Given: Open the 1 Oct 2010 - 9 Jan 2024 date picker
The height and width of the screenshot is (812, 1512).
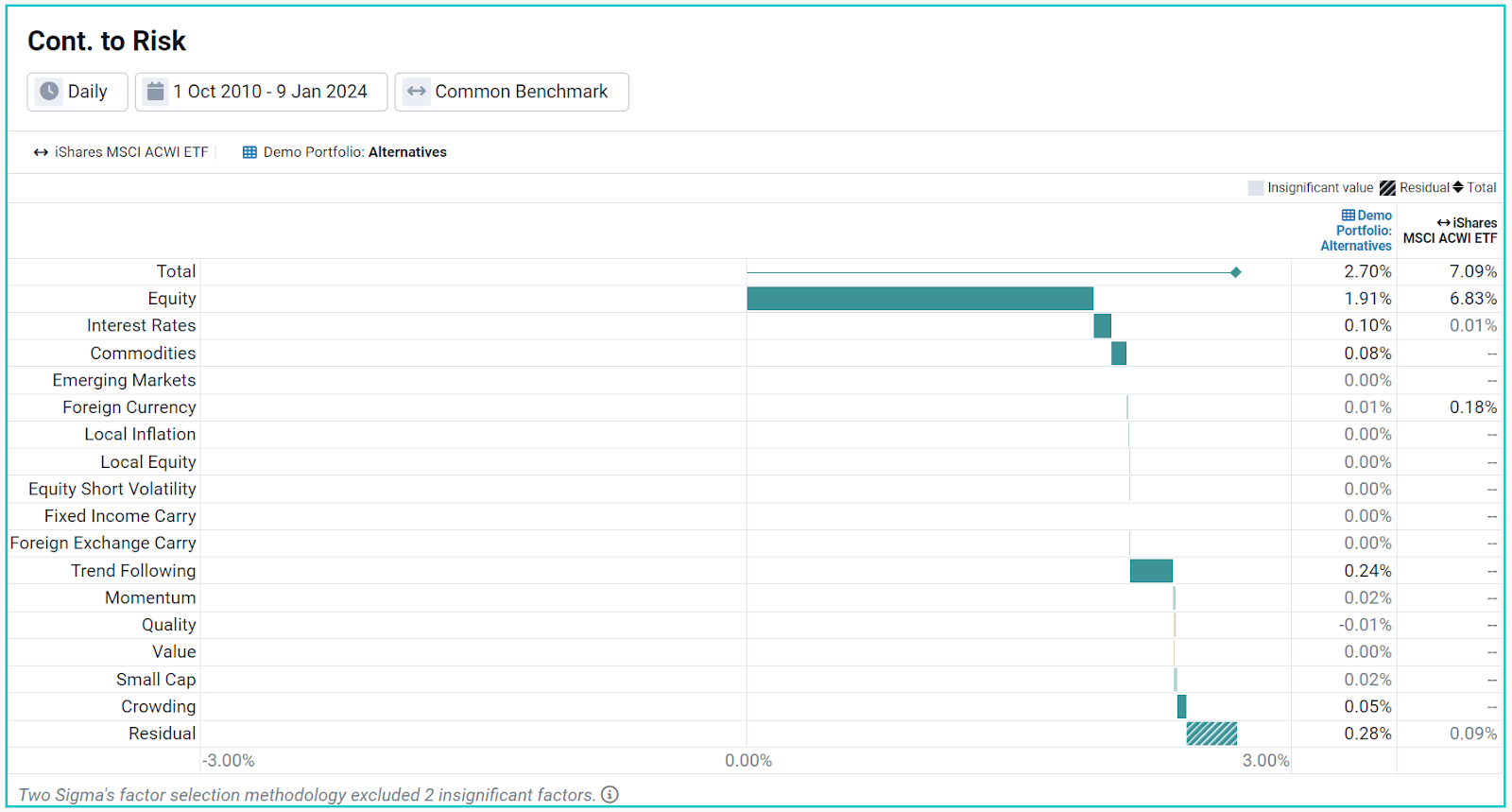Looking at the screenshot, I should 261,92.
